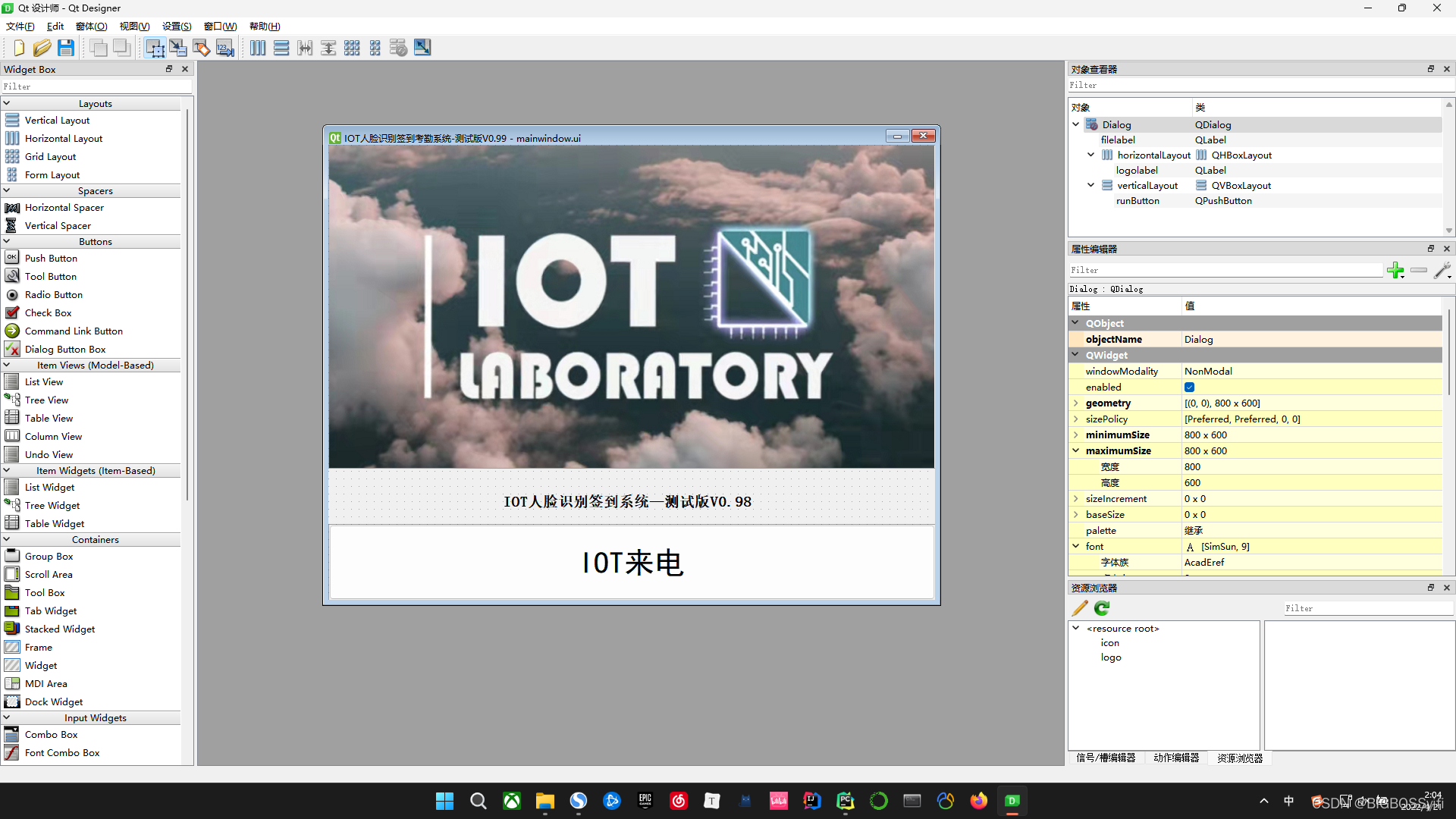Click the IOT来电 button on the form
Viewport: 1456px width, 819px height.
tap(632, 563)
